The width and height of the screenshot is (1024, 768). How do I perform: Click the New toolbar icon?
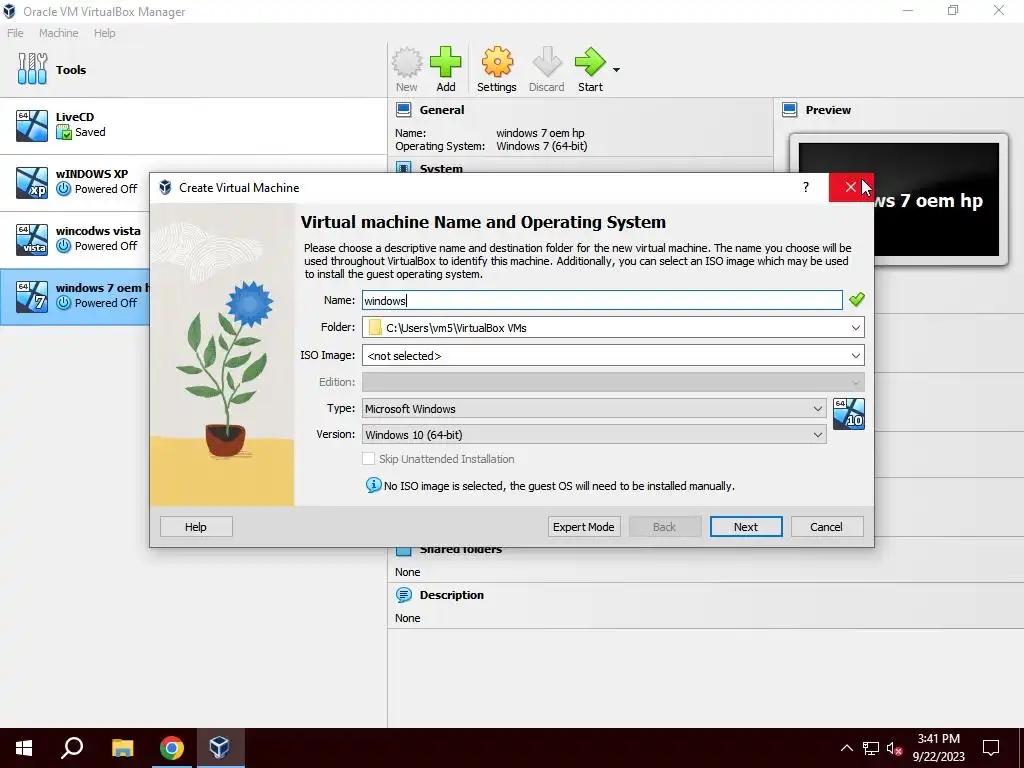click(x=406, y=62)
